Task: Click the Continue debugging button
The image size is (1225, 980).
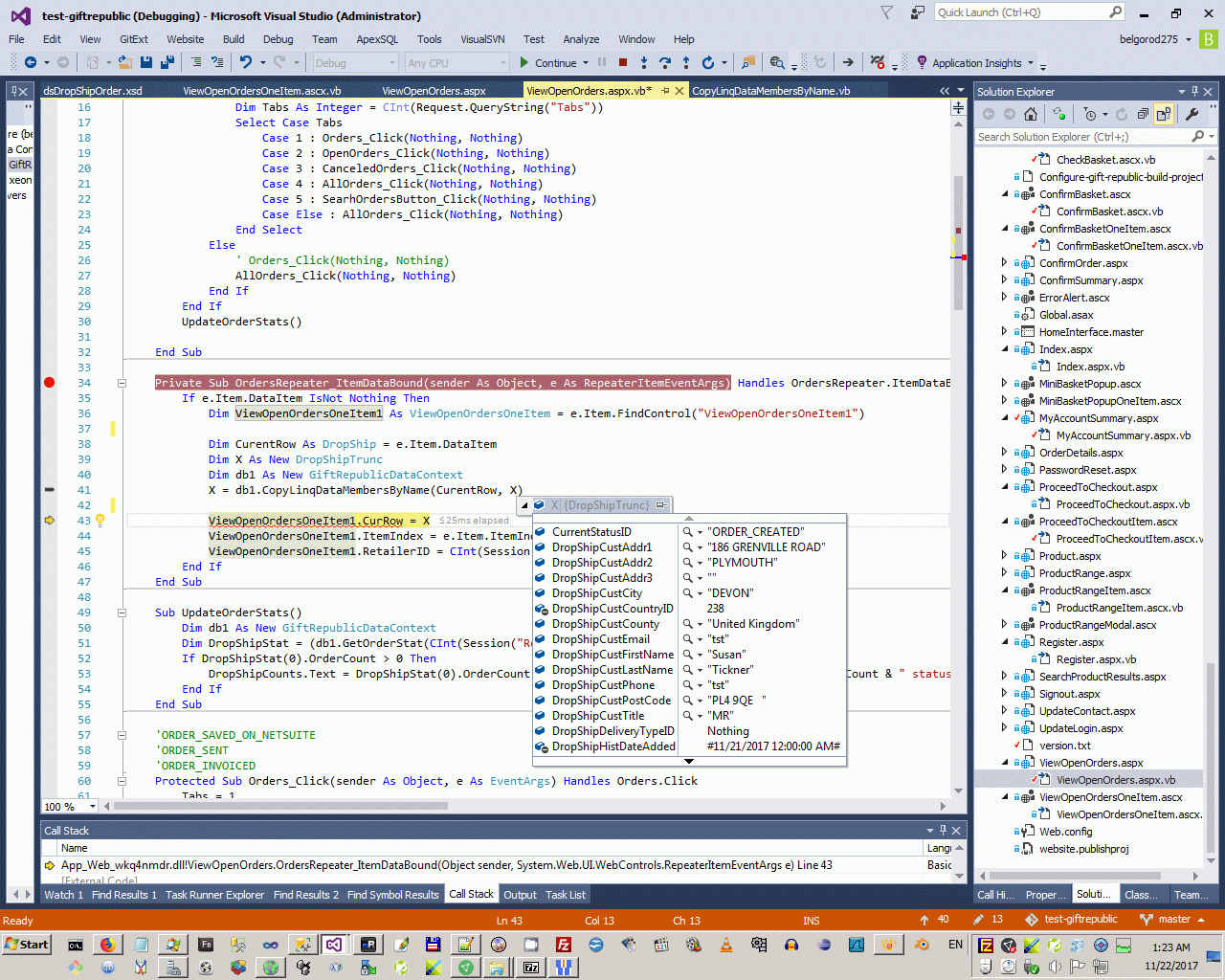Action: (x=548, y=63)
